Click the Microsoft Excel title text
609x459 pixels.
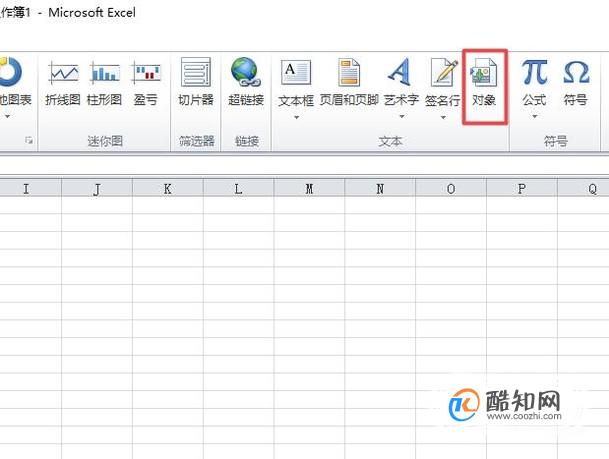point(92,12)
